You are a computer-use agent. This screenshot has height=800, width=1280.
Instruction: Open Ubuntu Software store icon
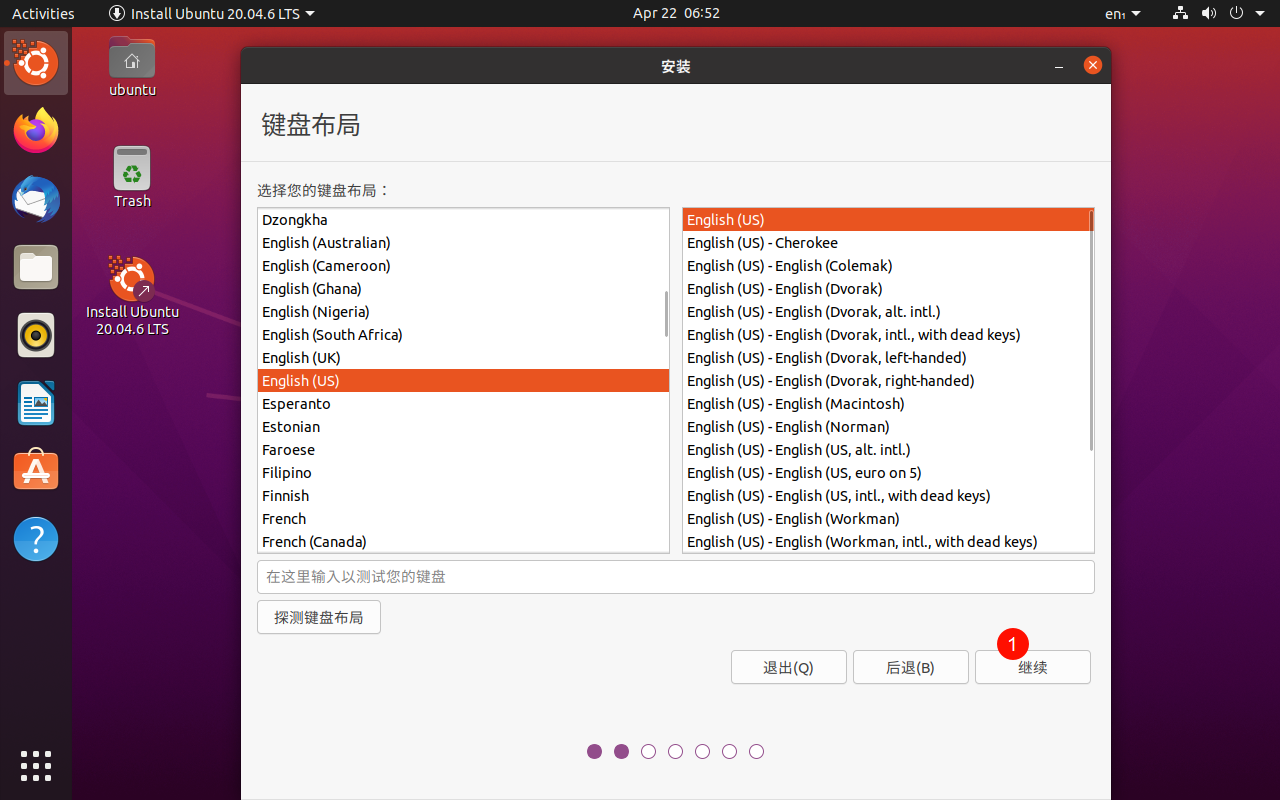point(36,471)
